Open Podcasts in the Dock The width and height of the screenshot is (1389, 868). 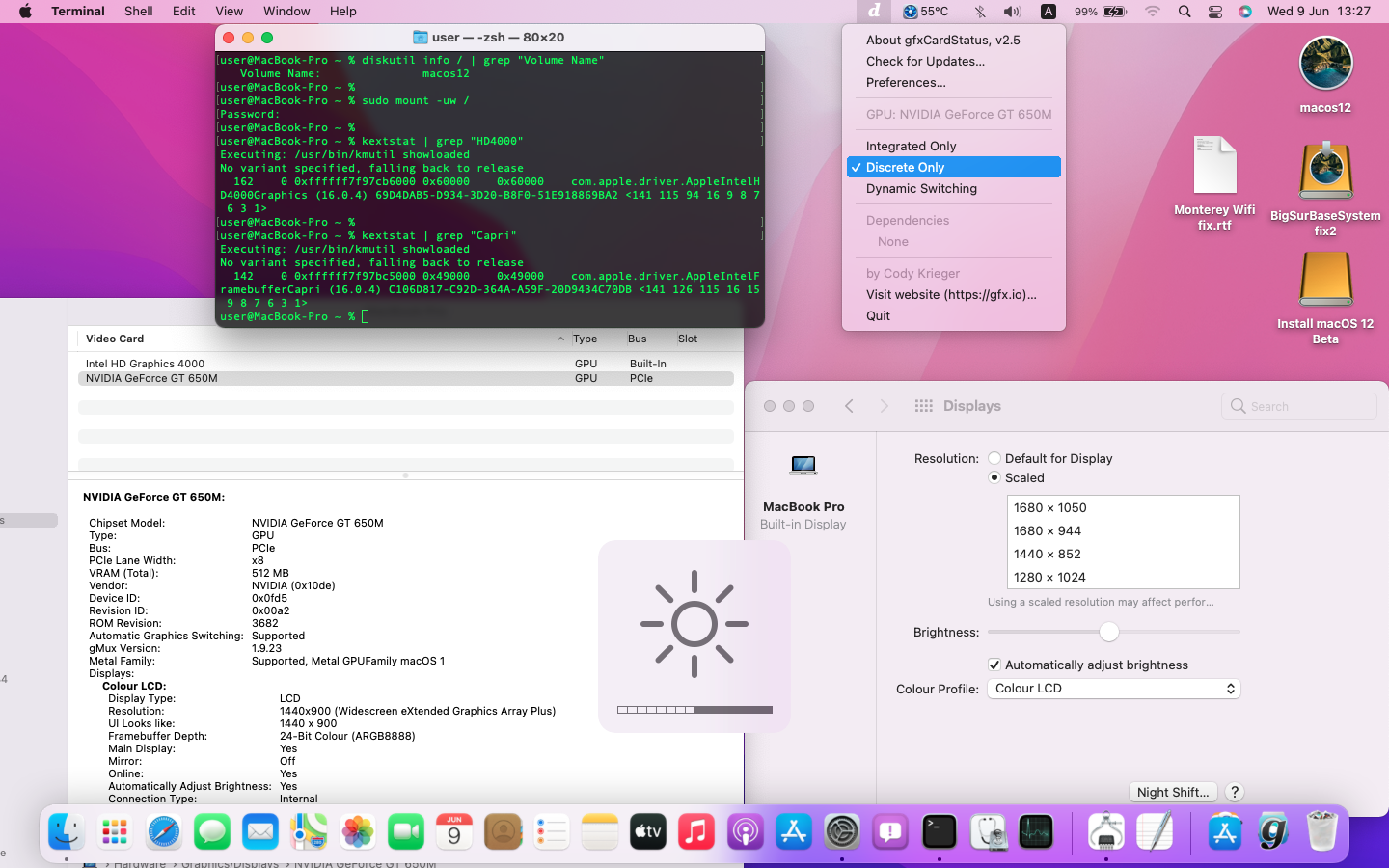coord(746,831)
